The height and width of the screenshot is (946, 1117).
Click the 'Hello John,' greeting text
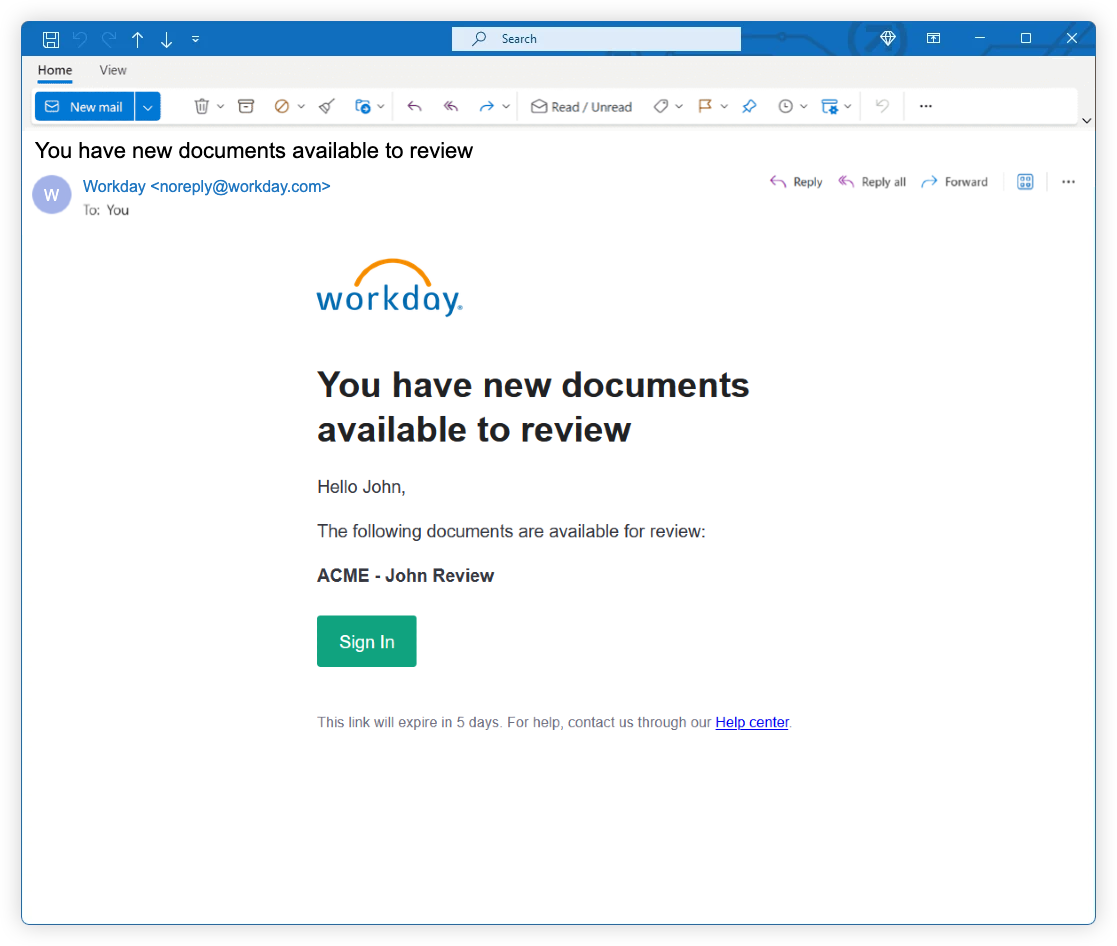(x=361, y=487)
